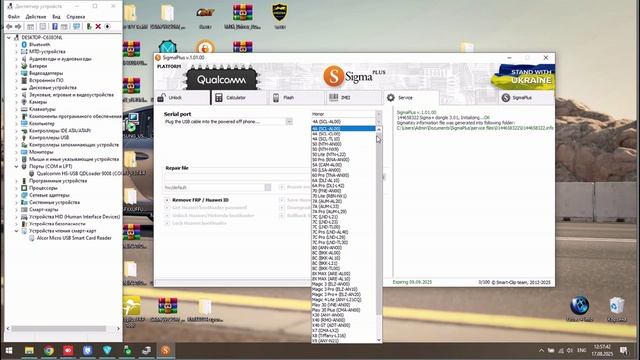The width and height of the screenshot is (640, 360).
Task: Click the SigmaPlus button at top right
Action: click(526, 98)
